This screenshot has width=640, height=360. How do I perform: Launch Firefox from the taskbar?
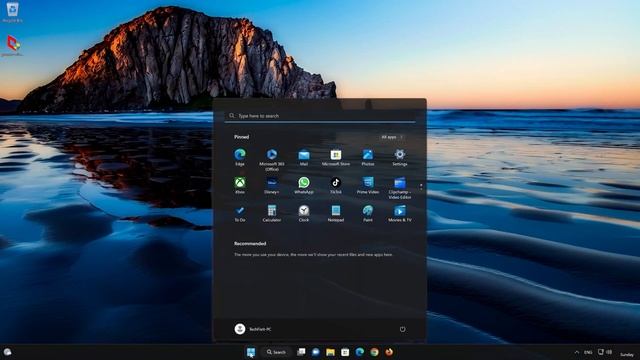(389, 352)
